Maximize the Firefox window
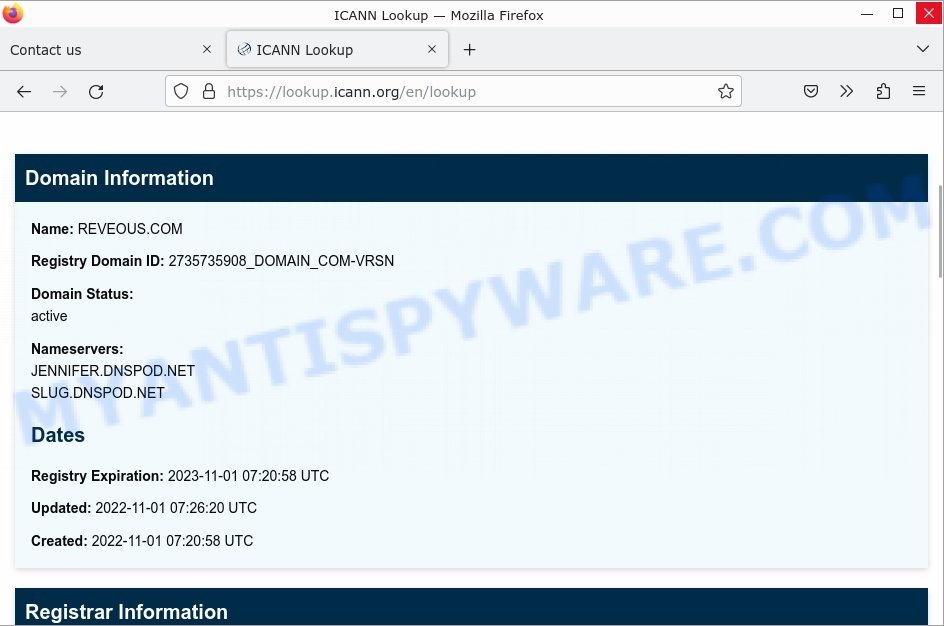Viewport: 944px width, 626px height. point(898,14)
